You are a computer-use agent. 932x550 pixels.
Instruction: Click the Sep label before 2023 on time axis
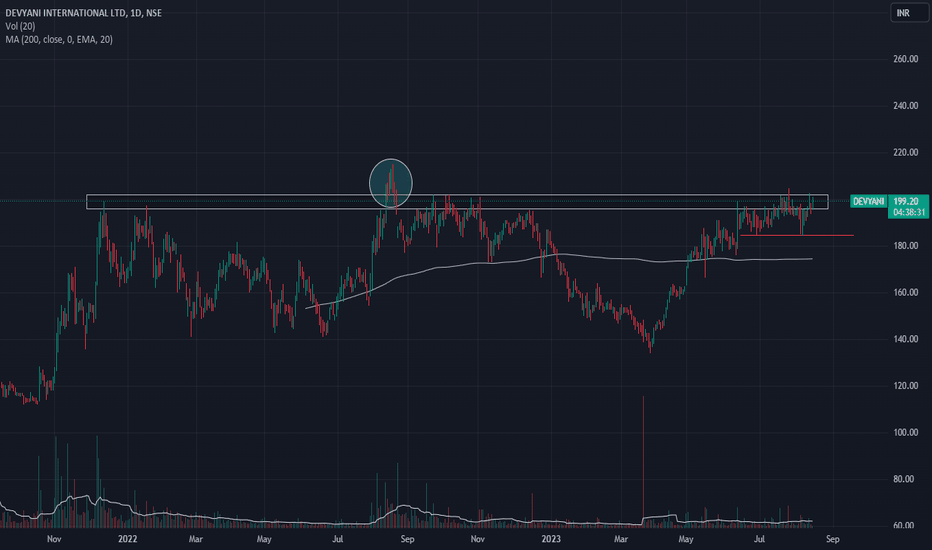pos(407,539)
